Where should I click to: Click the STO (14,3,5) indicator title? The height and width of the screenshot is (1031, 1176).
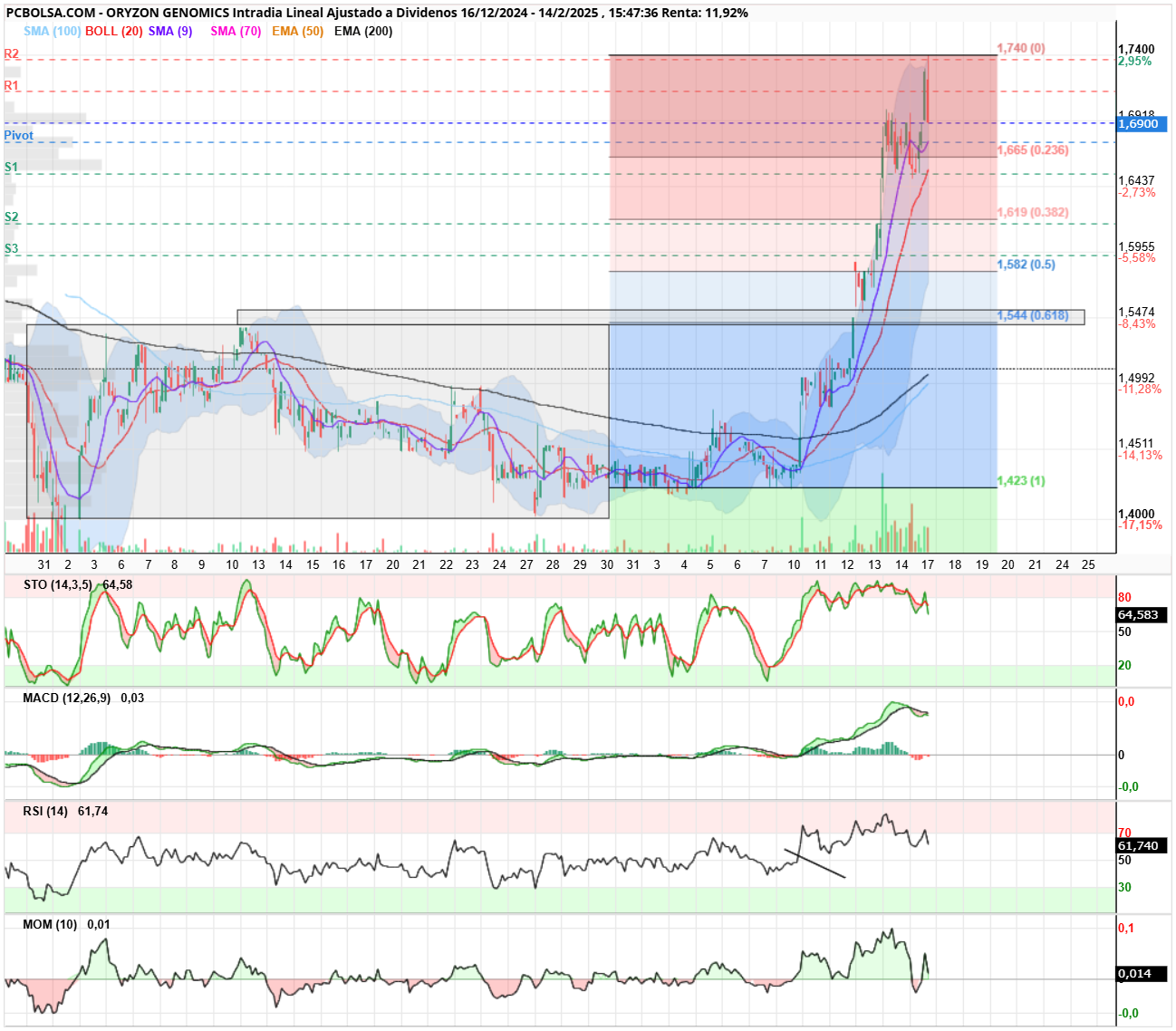tap(58, 584)
